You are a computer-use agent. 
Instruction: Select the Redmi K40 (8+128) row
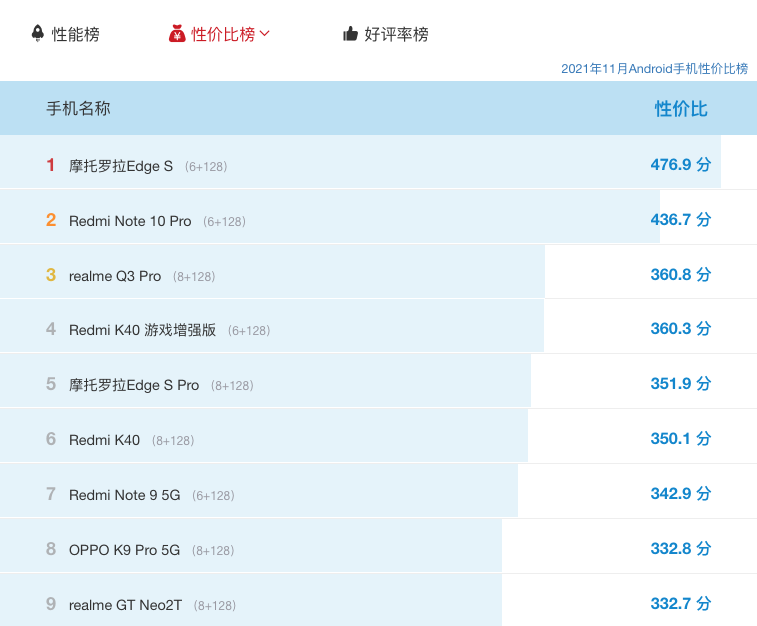pos(378,436)
